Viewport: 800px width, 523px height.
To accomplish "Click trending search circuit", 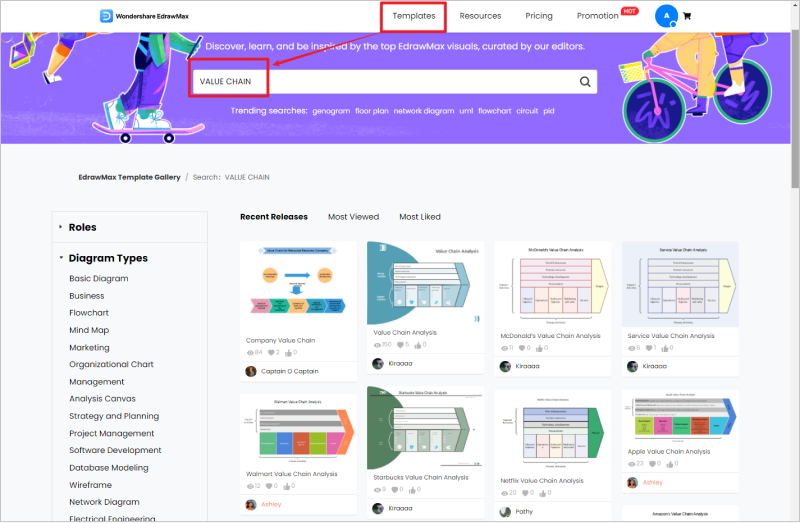I will pyautogui.click(x=527, y=111).
